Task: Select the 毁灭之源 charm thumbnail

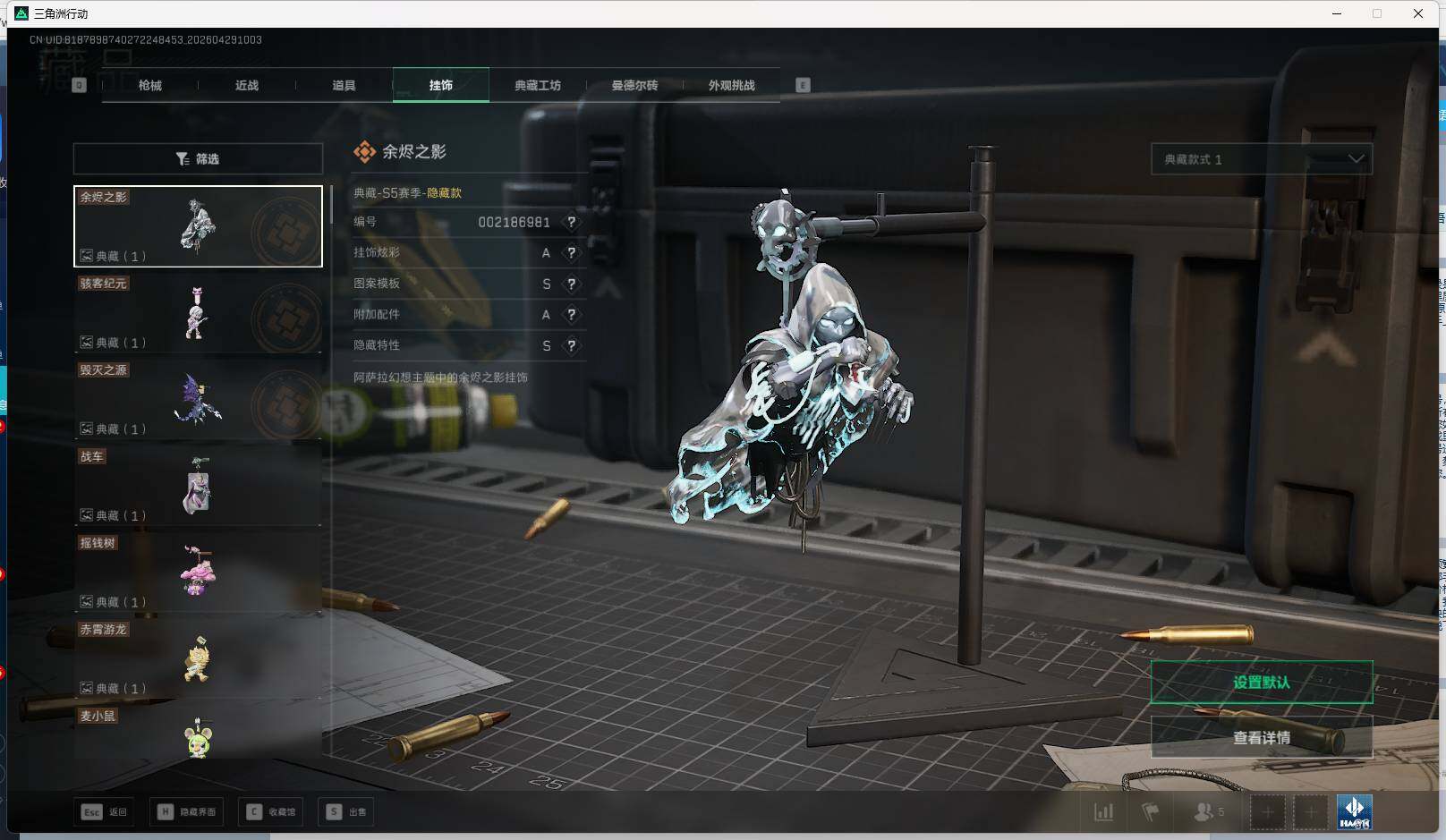Action: tap(198, 399)
